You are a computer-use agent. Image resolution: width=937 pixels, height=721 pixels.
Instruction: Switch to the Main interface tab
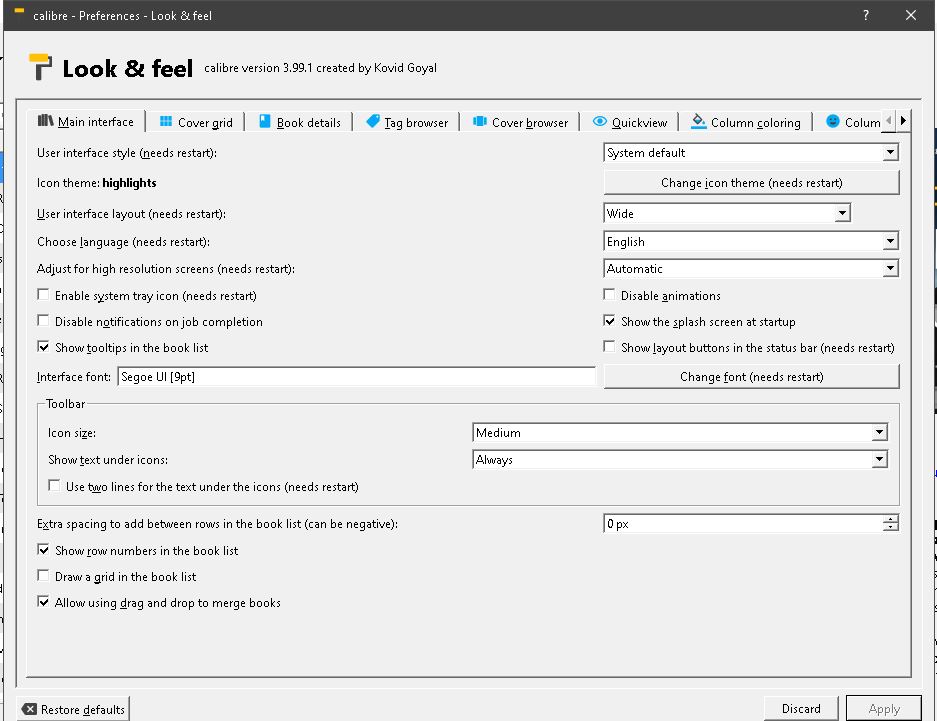point(86,122)
